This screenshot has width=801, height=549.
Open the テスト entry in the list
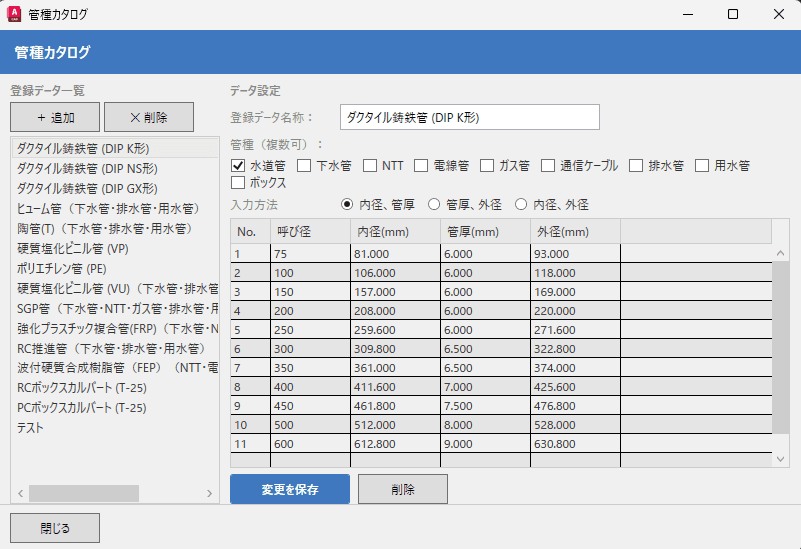pyautogui.click(x=30, y=428)
